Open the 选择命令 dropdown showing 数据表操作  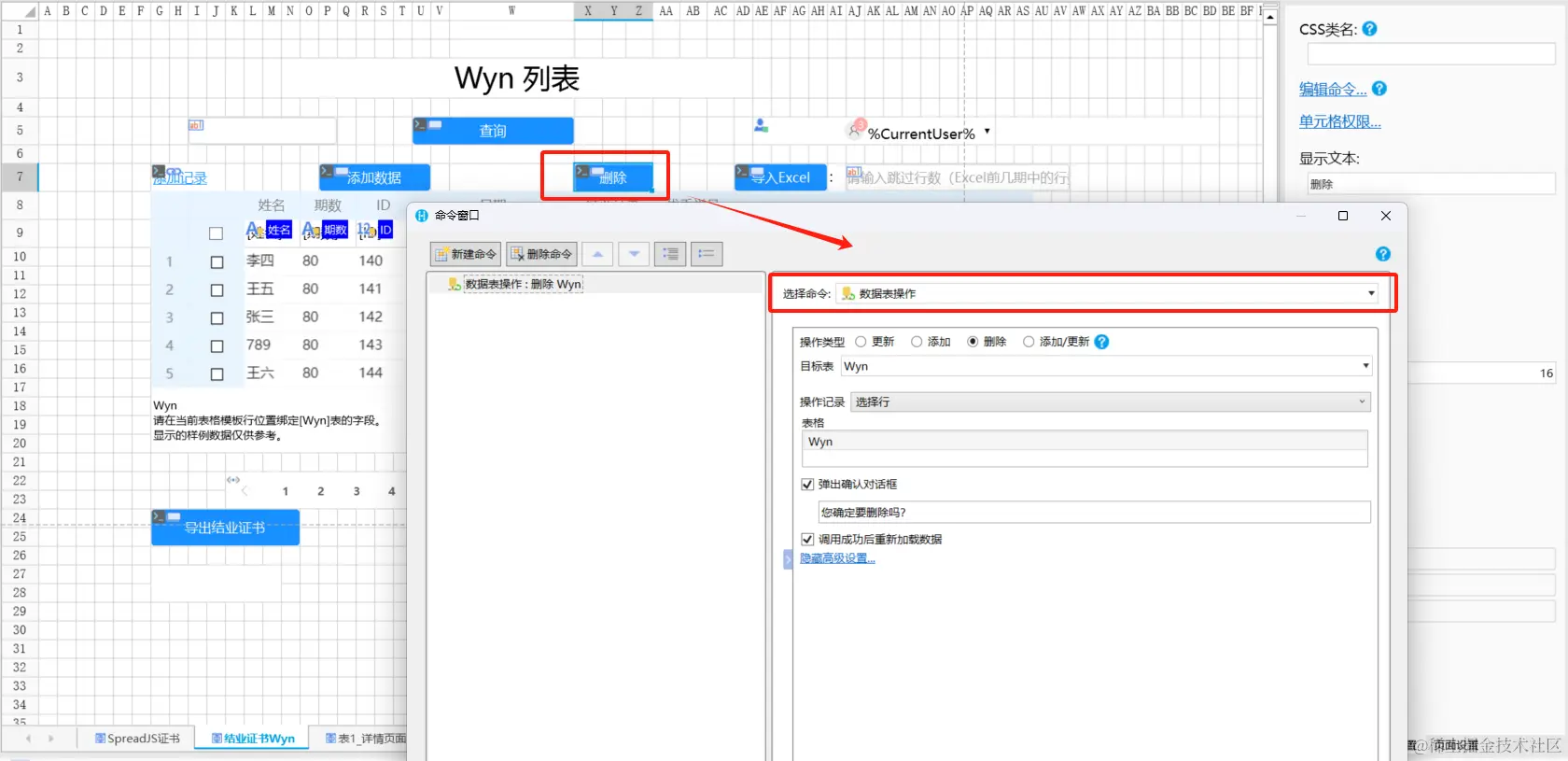click(x=1107, y=293)
